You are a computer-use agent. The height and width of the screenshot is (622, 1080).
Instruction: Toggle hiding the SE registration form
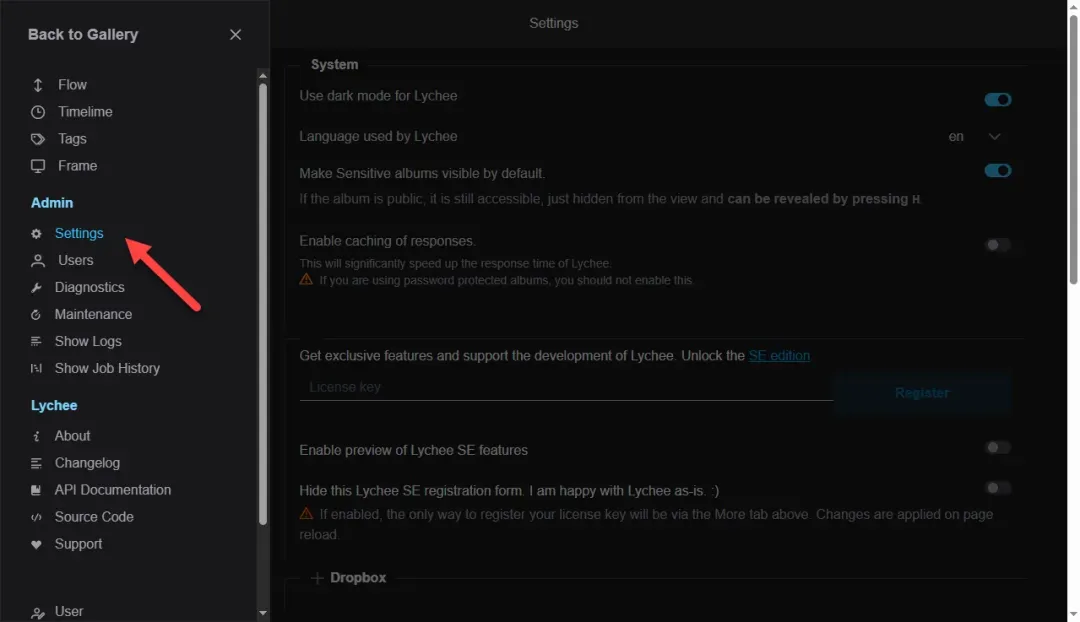(997, 488)
